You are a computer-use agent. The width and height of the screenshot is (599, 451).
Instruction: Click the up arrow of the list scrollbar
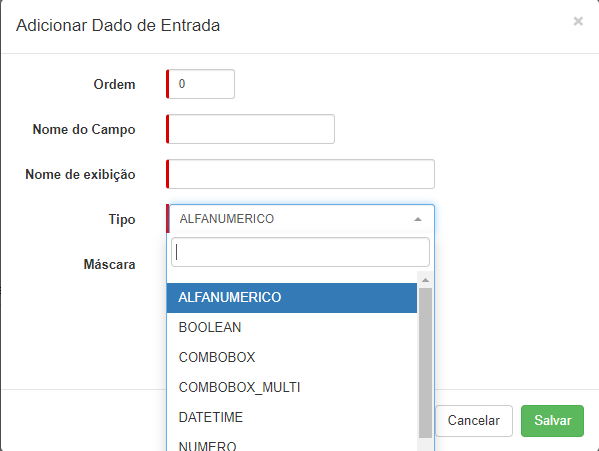click(425, 280)
